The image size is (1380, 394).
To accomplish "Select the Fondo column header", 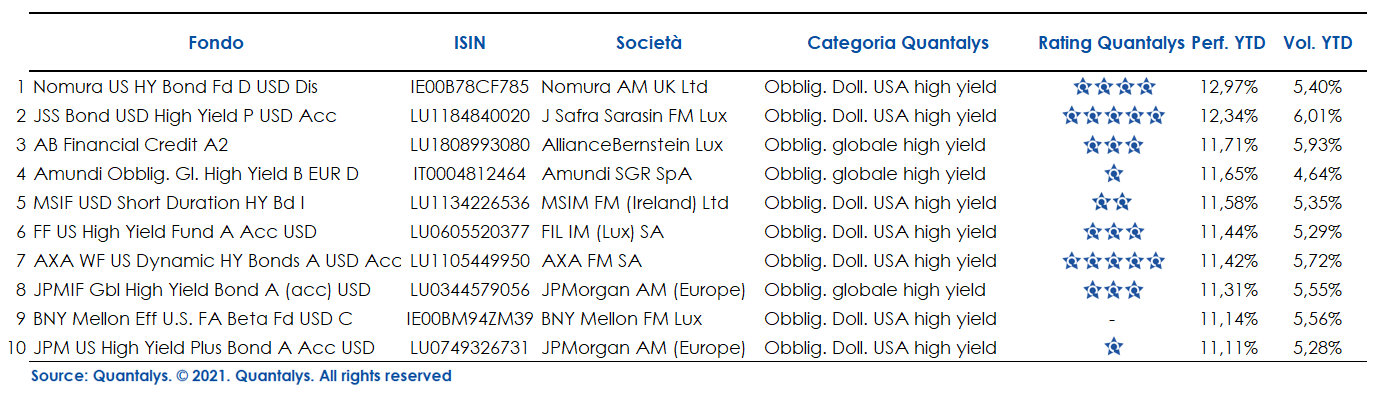I will pyautogui.click(x=216, y=43).
